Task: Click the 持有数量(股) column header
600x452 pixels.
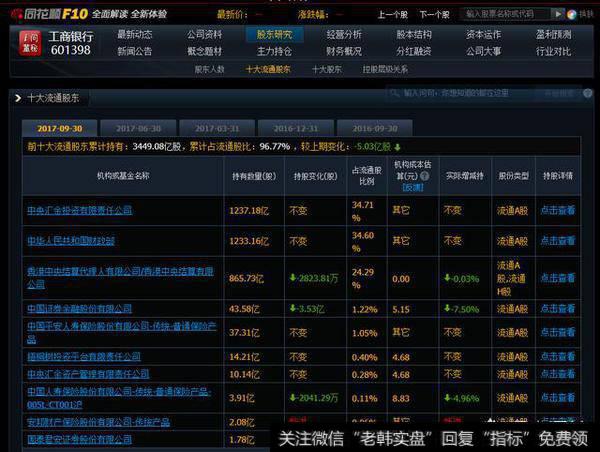Action: 254,176
